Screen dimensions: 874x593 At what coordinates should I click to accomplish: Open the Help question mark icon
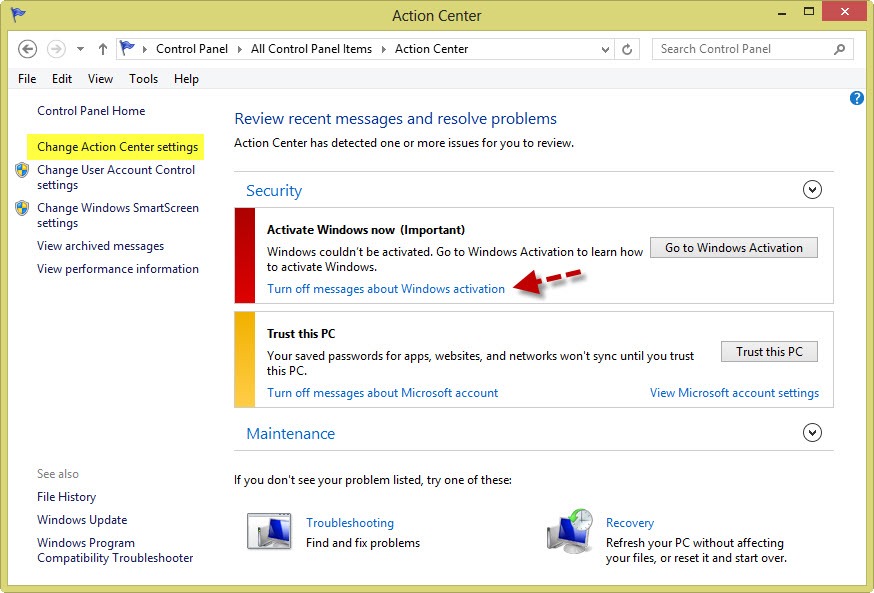pos(857,98)
